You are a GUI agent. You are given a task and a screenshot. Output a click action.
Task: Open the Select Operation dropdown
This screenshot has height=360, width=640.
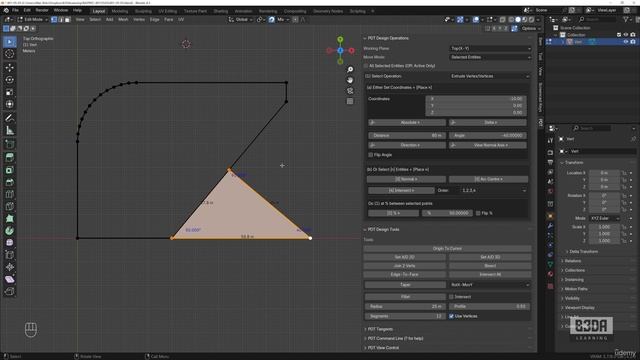(x=489, y=76)
